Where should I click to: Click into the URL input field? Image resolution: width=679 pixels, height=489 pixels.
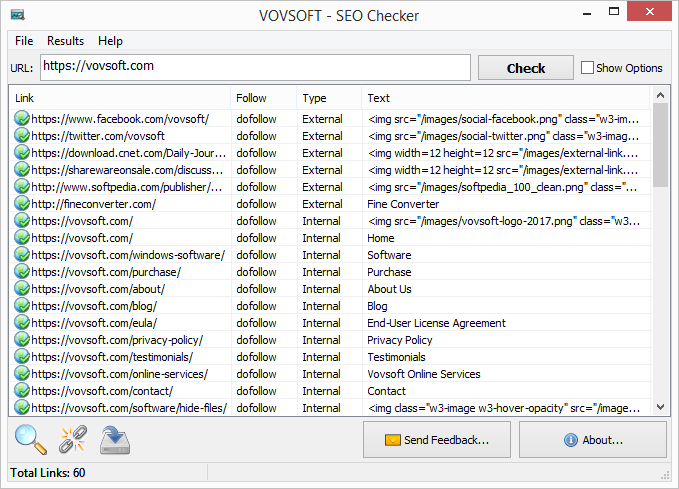(255, 67)
